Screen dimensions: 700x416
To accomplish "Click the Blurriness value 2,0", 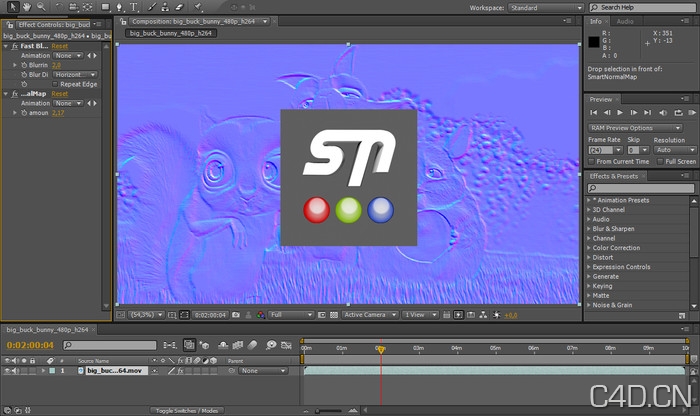I will click(x=56, y=65).
